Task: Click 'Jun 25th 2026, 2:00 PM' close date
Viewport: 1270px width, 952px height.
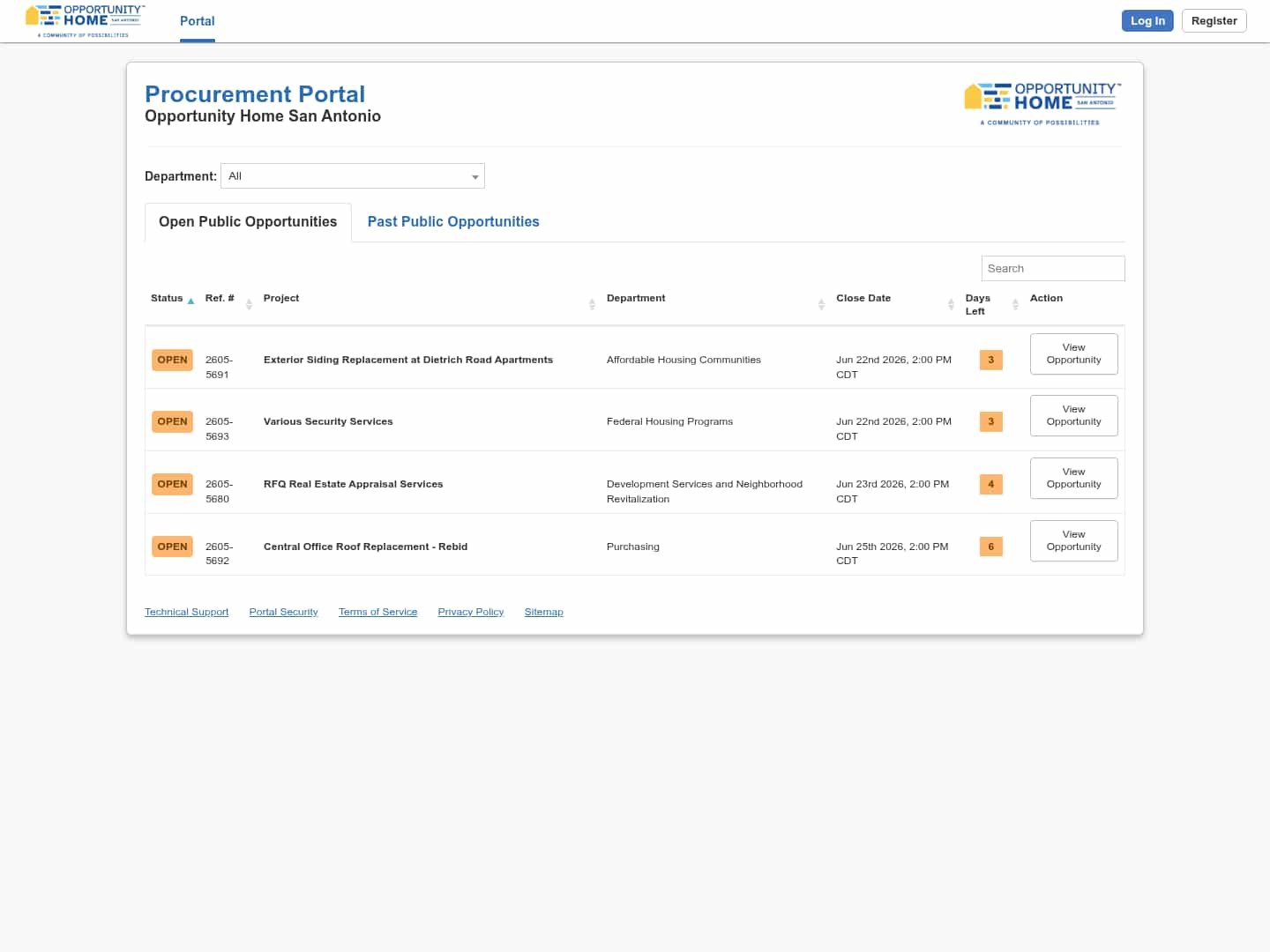Action: pos(893,554)
